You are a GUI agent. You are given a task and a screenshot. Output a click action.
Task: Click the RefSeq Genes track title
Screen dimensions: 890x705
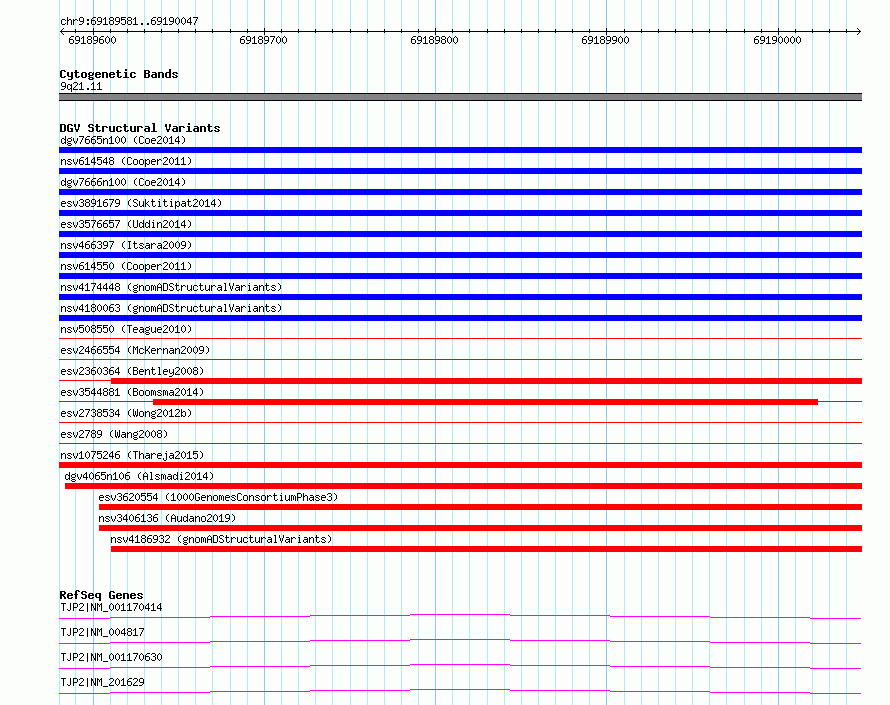coord(101,595)
